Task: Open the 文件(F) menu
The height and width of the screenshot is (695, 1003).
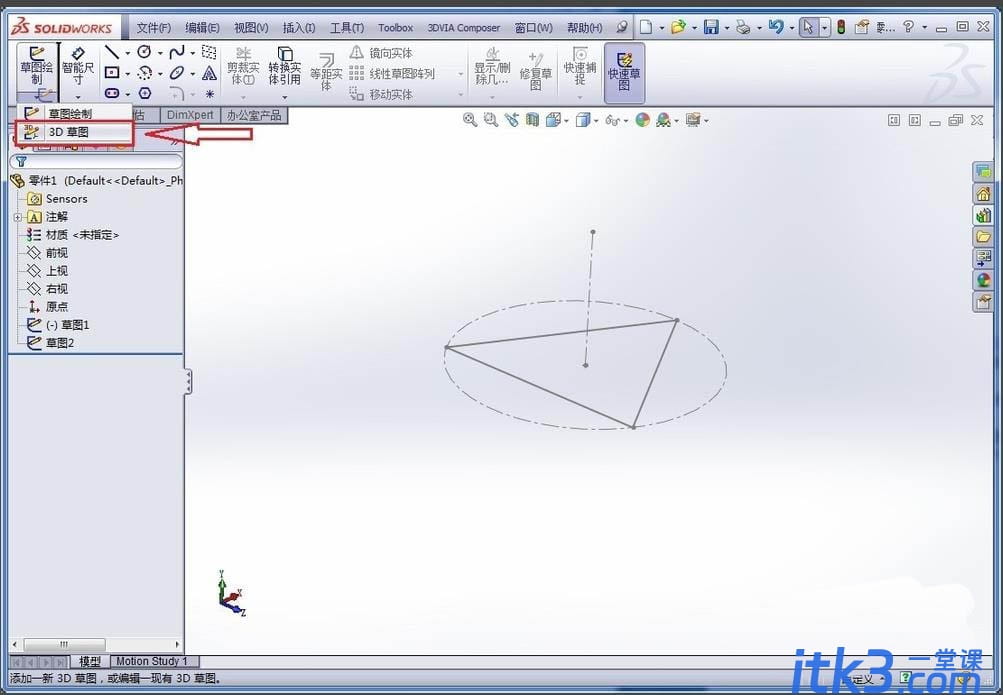Action: (154, 27)
